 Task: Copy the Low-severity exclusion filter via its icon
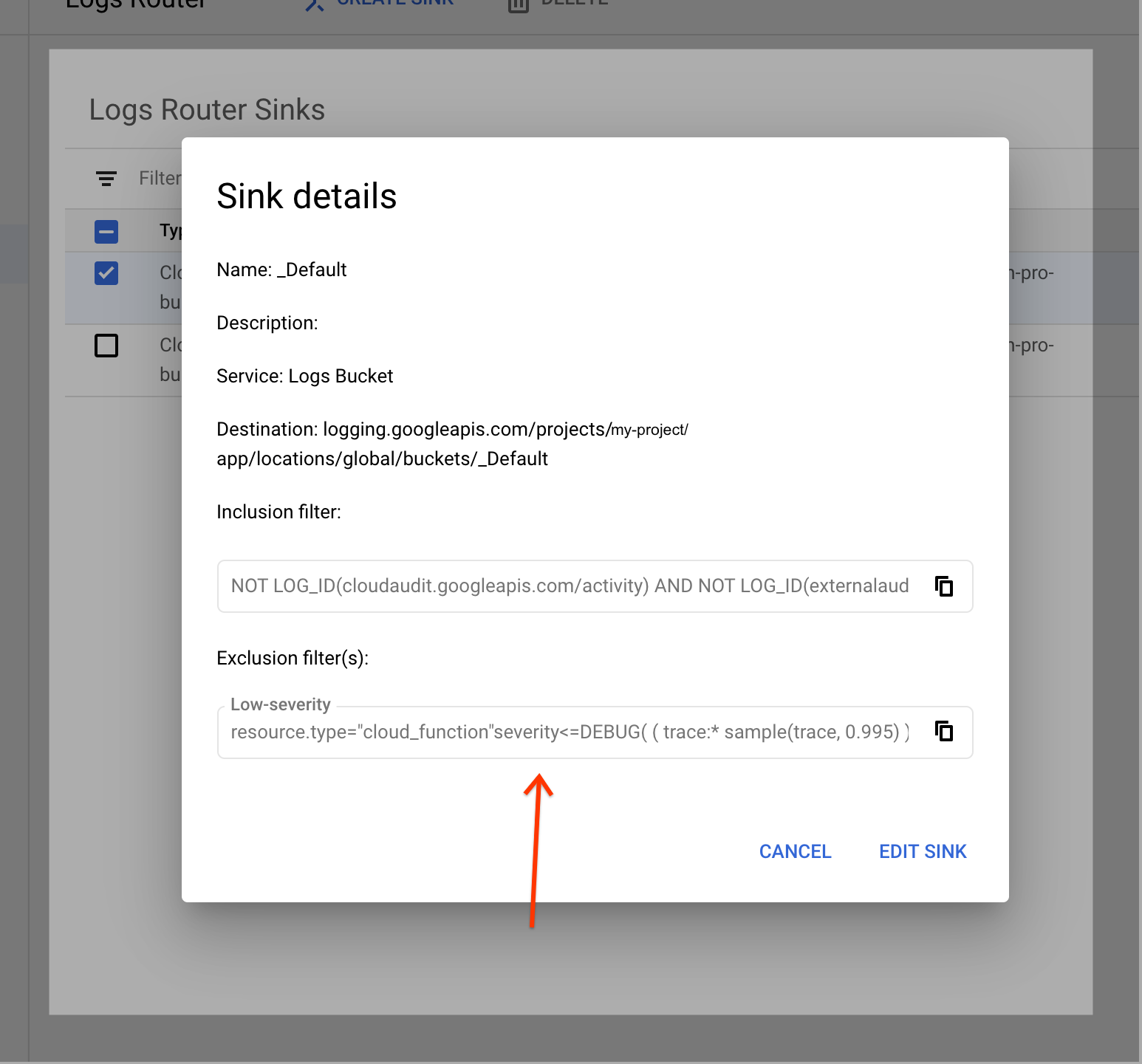[944, 732]
